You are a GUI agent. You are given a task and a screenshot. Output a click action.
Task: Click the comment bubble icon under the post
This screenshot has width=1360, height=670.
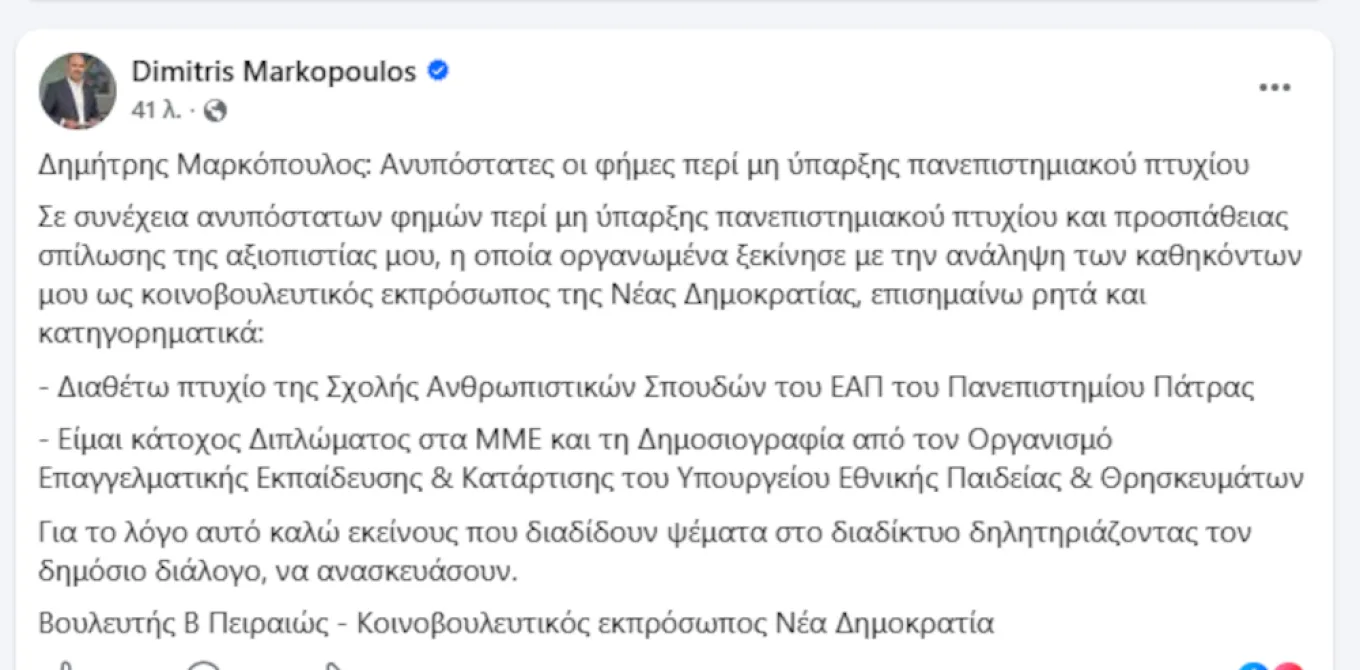[203, 666]
